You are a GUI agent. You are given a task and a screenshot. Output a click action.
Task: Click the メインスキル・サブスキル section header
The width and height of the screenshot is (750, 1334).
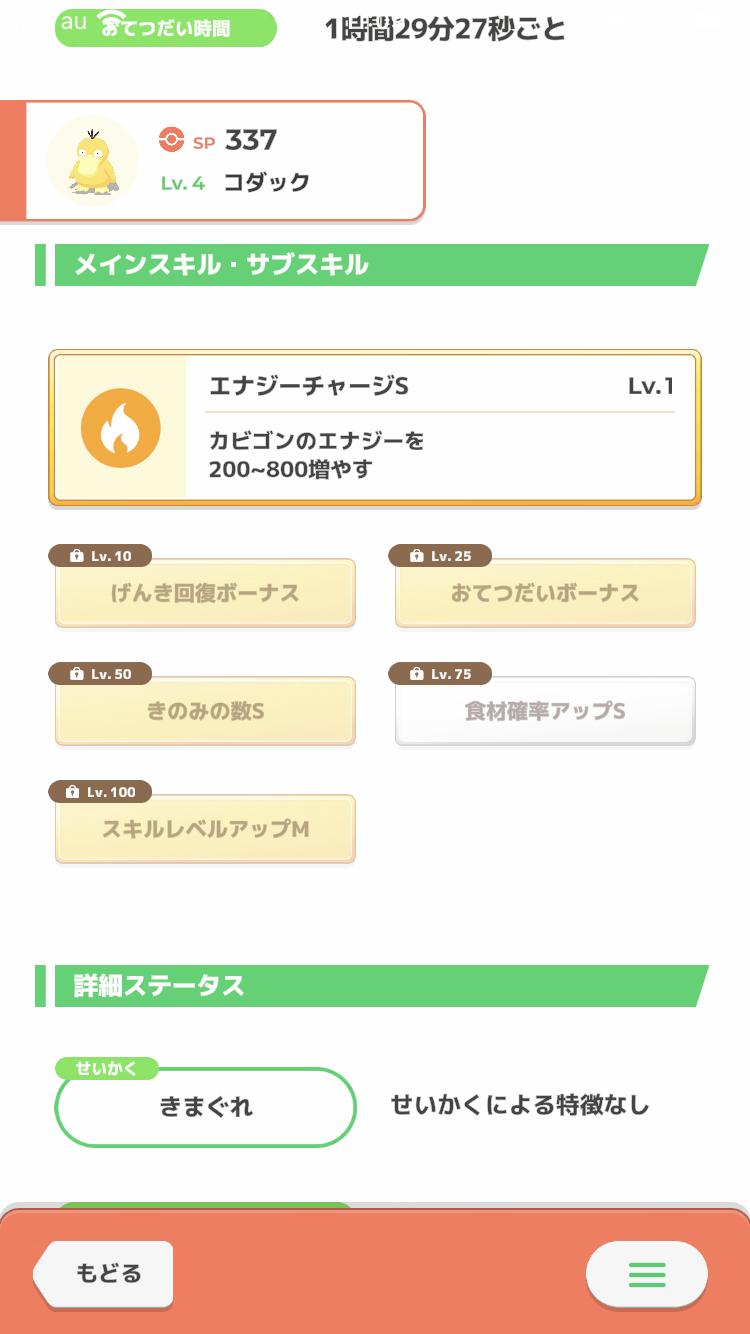tap(221, 265)
